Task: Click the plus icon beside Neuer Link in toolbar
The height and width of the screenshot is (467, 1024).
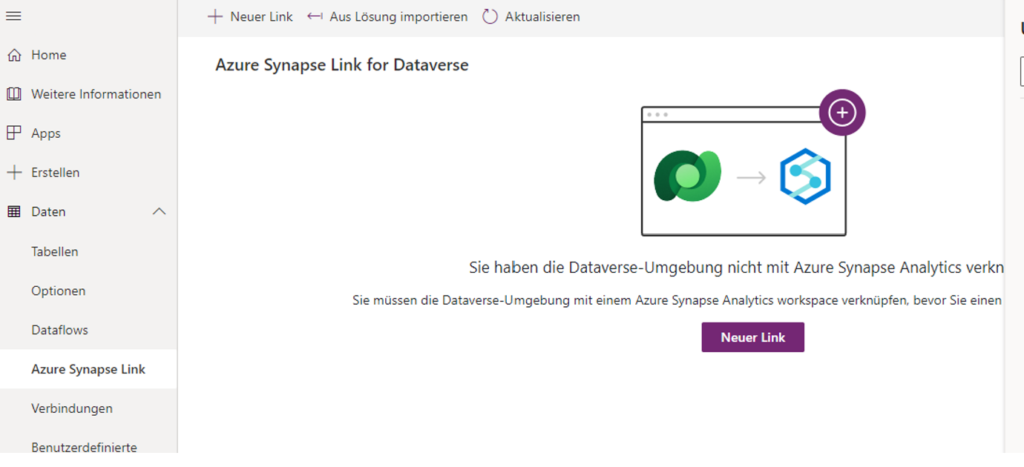Action: [215, 16]
